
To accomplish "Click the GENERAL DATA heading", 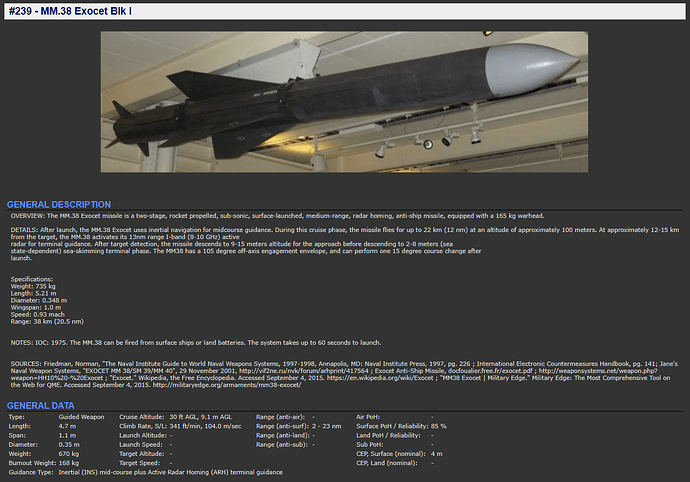I will [x=40, y=405].
